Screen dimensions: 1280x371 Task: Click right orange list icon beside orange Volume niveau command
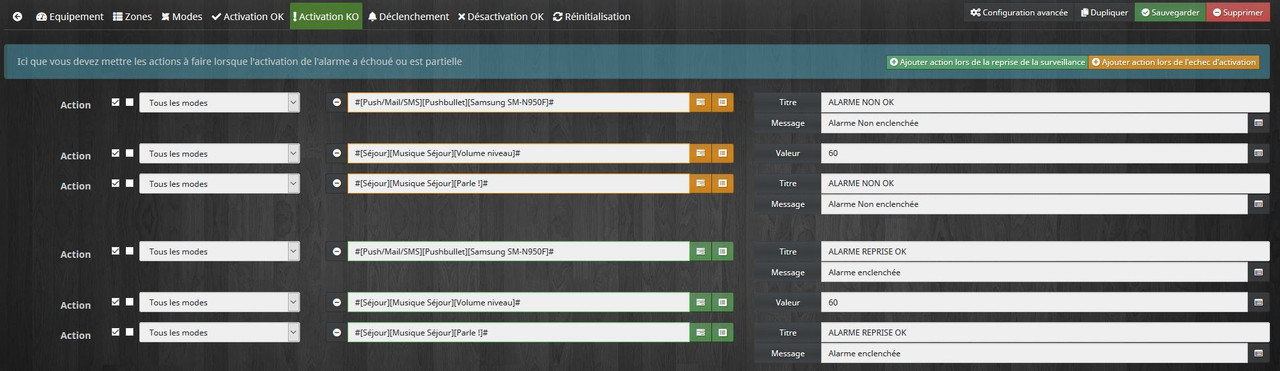722,153
